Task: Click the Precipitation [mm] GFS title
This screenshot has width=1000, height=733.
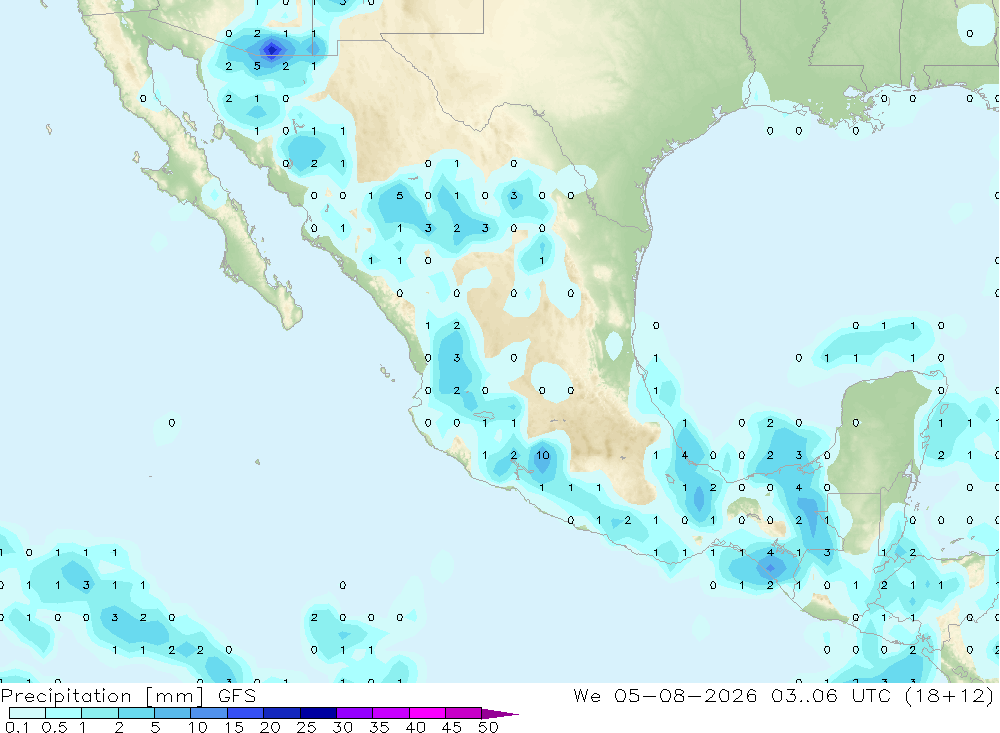Action: coord(128,696)
